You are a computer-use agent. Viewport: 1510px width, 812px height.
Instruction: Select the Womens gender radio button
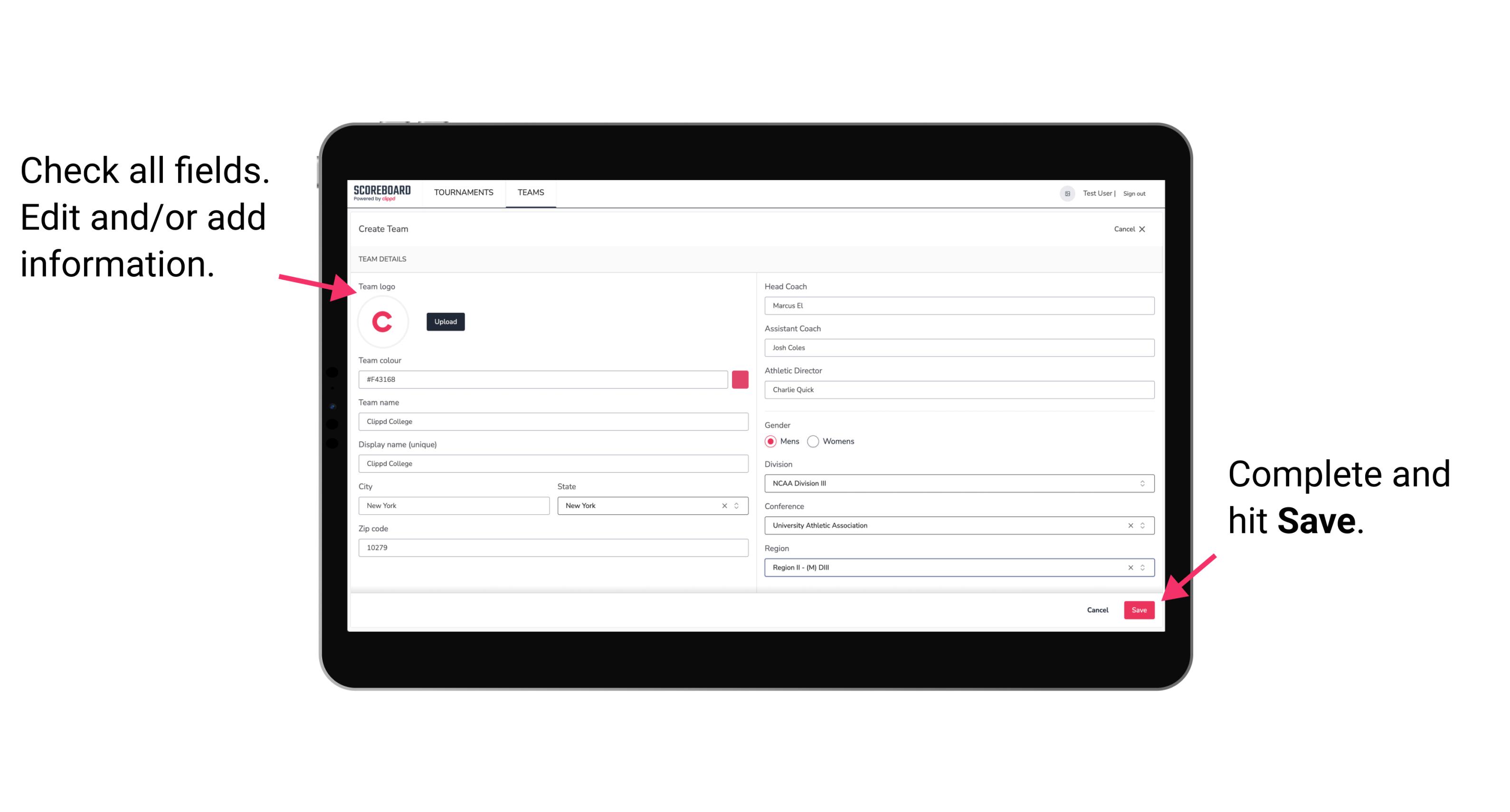tap(814, 441)
